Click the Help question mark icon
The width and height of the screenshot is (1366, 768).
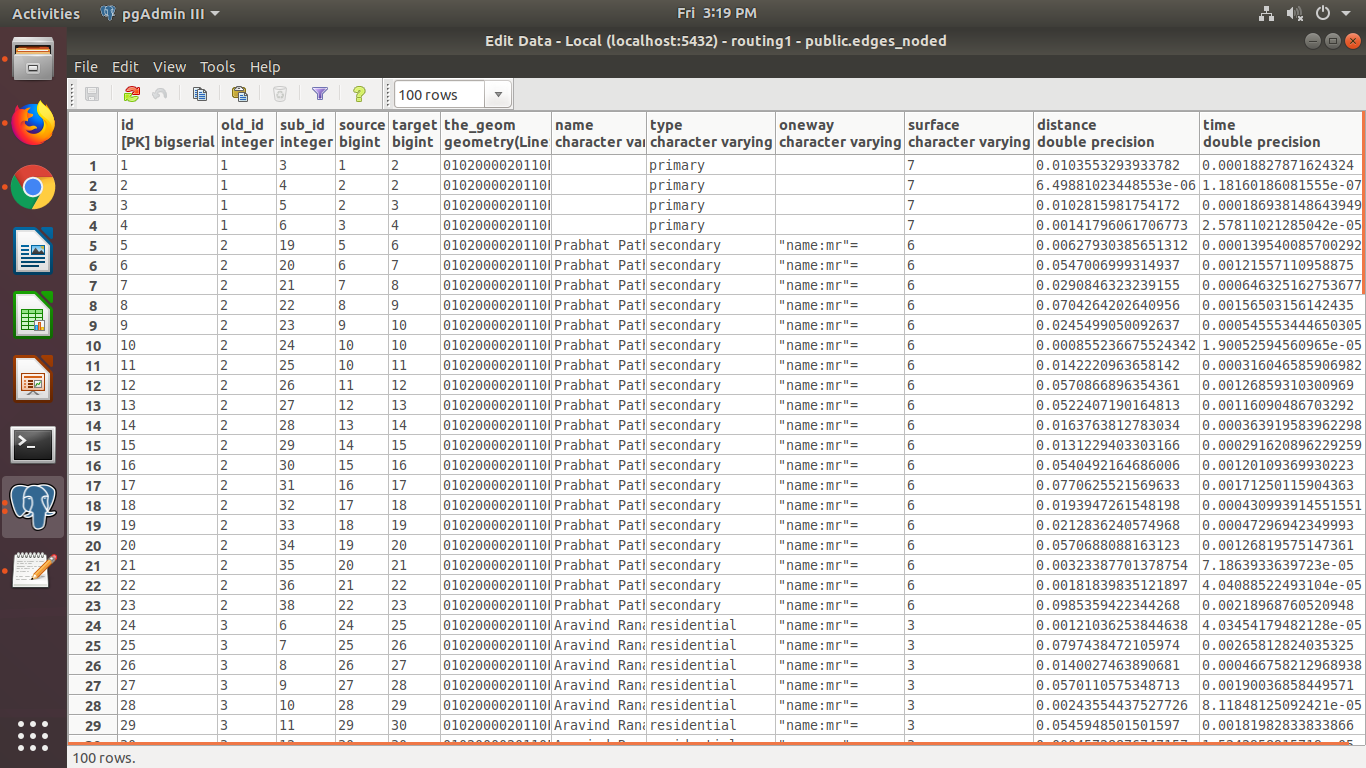360,94
